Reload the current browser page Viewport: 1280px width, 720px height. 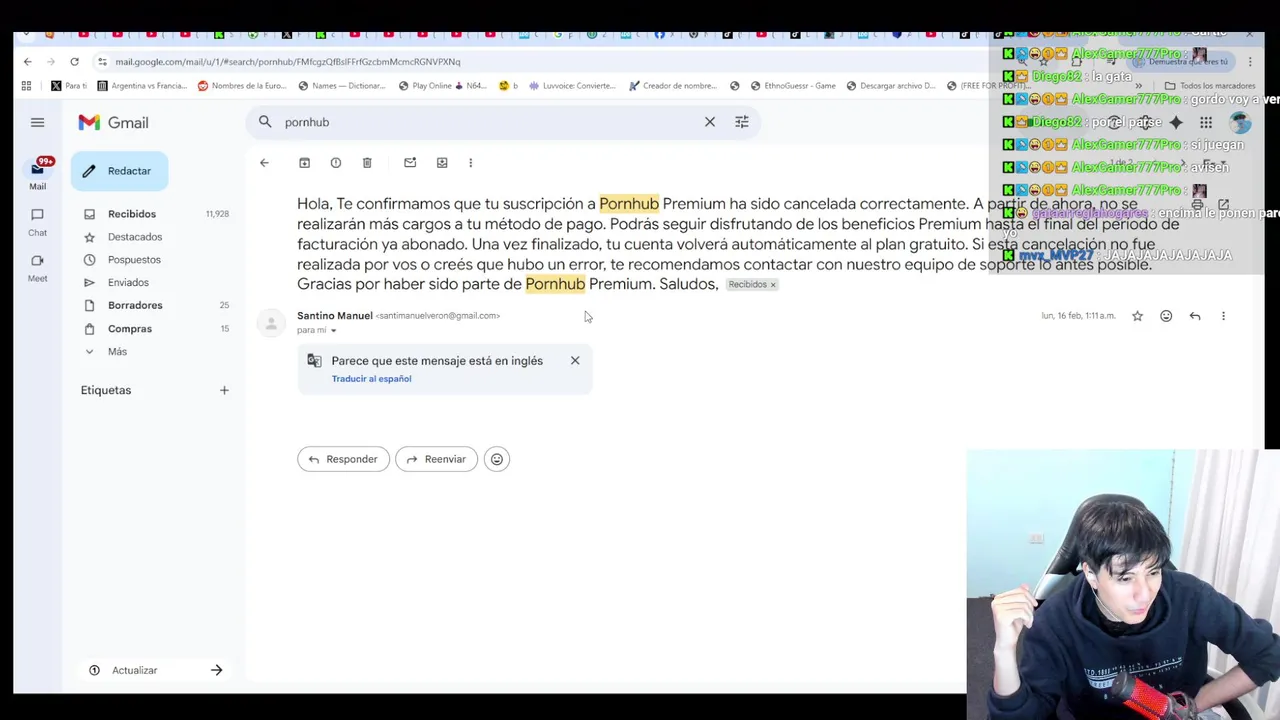pyautogui.click(x=74, y=62)
